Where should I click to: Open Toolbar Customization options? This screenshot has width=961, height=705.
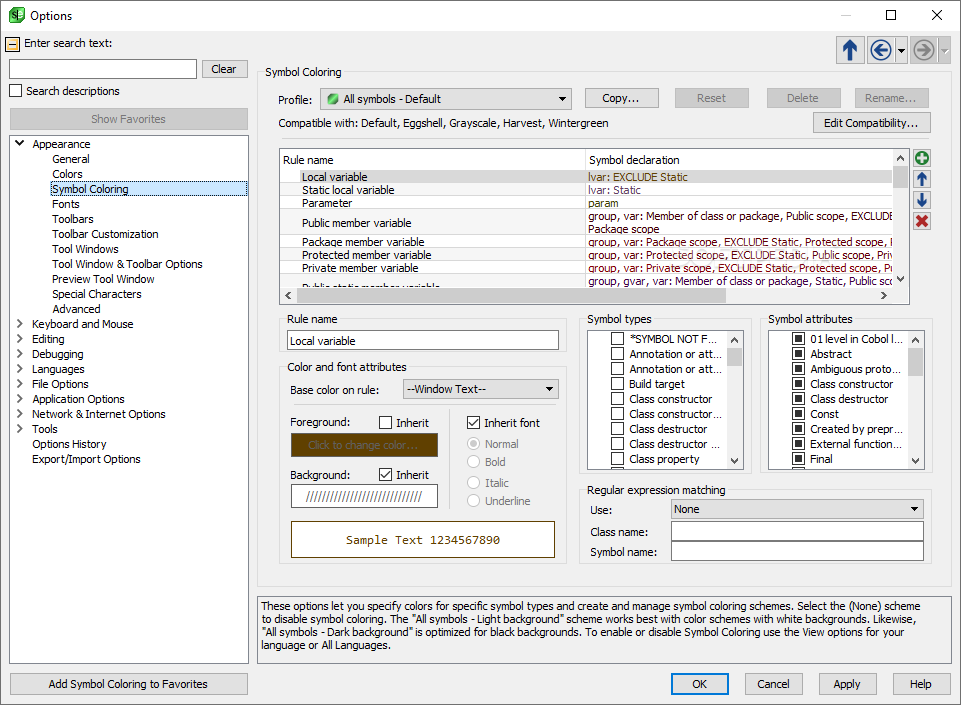coord(105,234)
